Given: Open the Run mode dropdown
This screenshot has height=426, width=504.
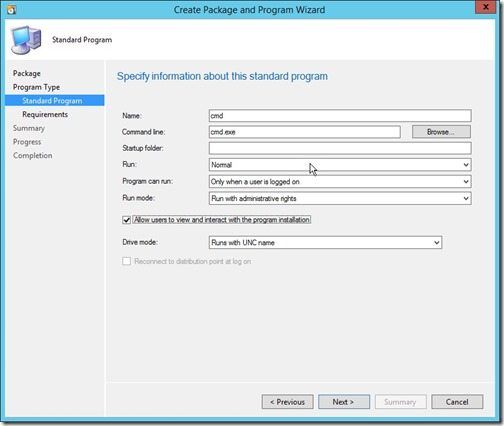Looking at the screenshot, I should point(340,199).
